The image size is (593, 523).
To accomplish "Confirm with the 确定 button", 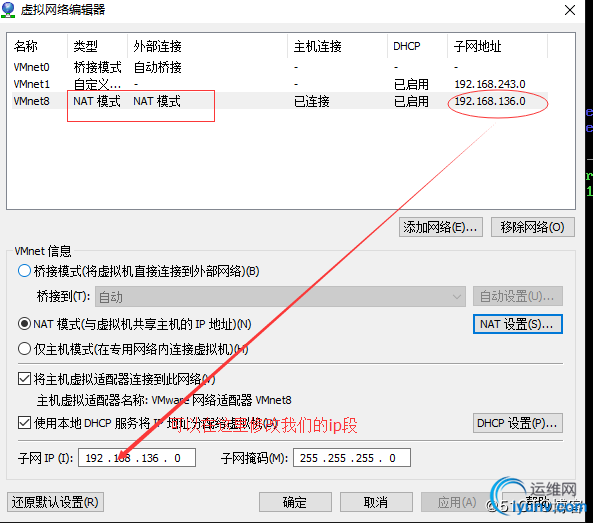I will pos(295,502).
